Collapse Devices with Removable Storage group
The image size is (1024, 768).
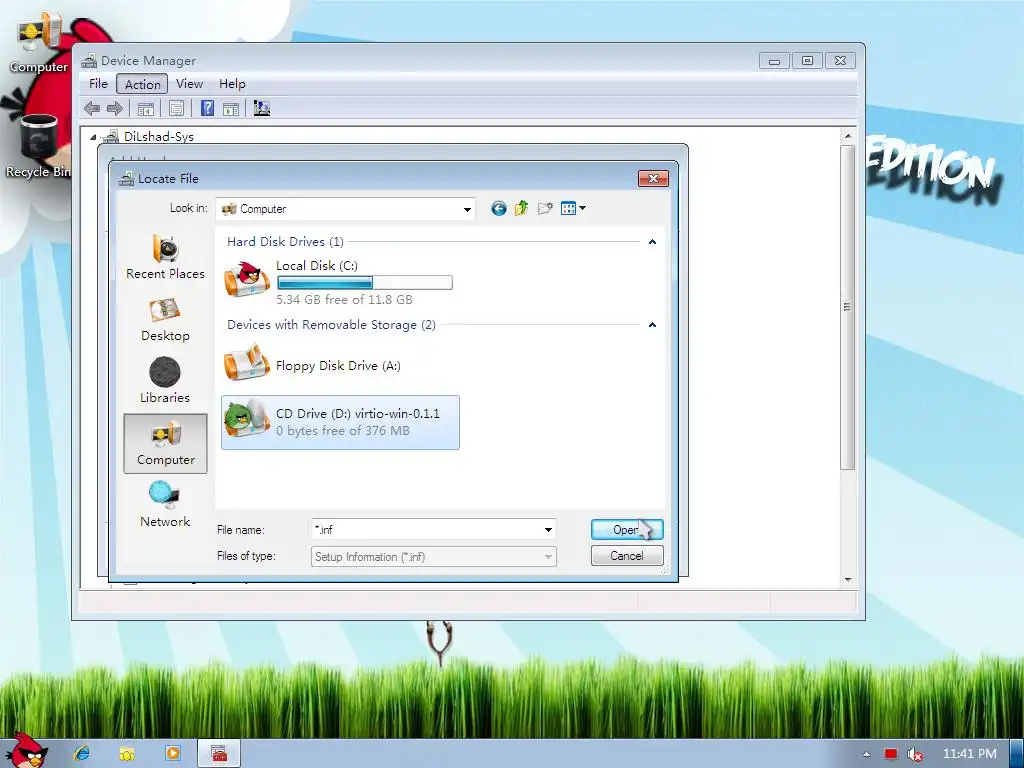pyautogui.click(x=652, y=325)
